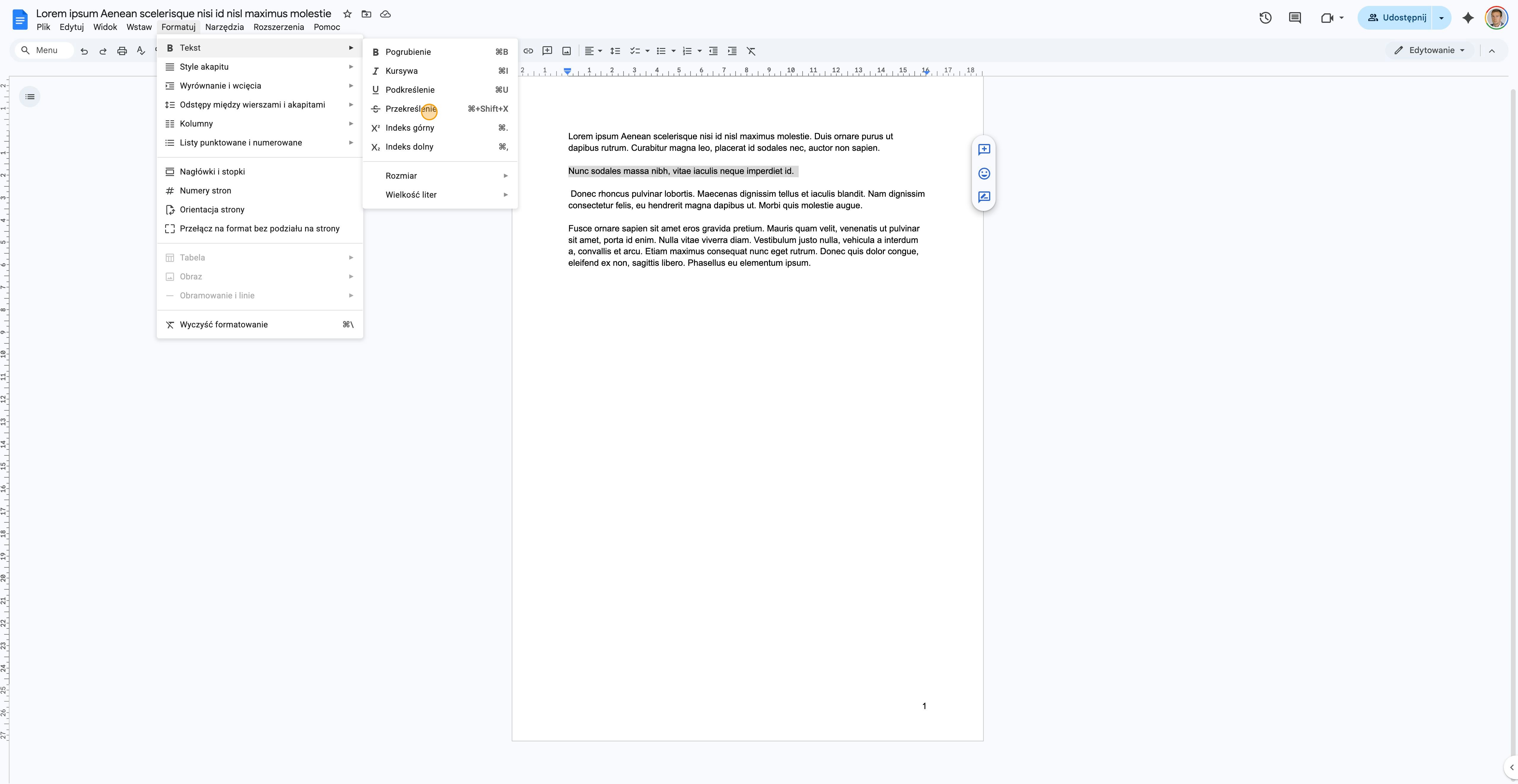Screen dimensions: 1518x784
Task: Click the print icon
Action: [x=122, y=51]
